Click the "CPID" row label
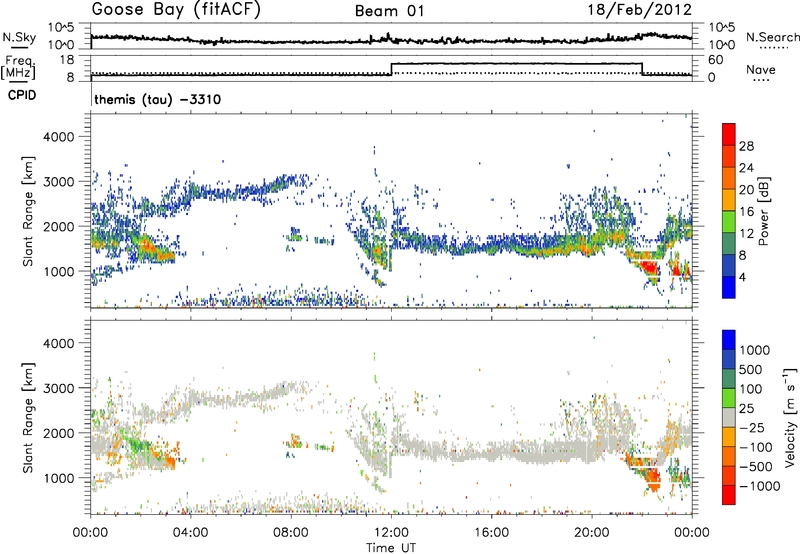 (x=22, y=95)
